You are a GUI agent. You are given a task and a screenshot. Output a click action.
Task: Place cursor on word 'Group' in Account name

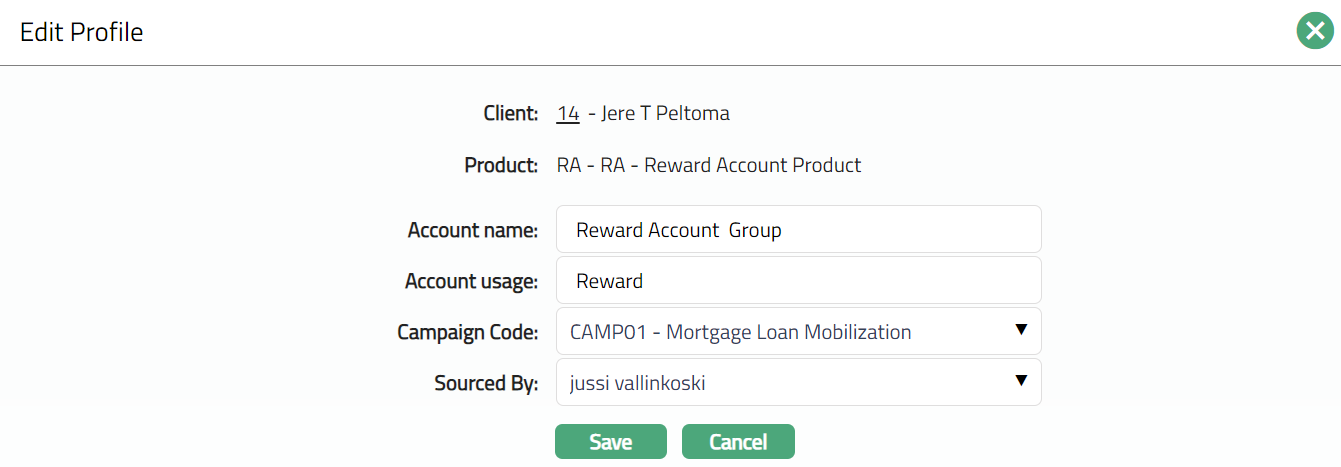tap(755, 230)
